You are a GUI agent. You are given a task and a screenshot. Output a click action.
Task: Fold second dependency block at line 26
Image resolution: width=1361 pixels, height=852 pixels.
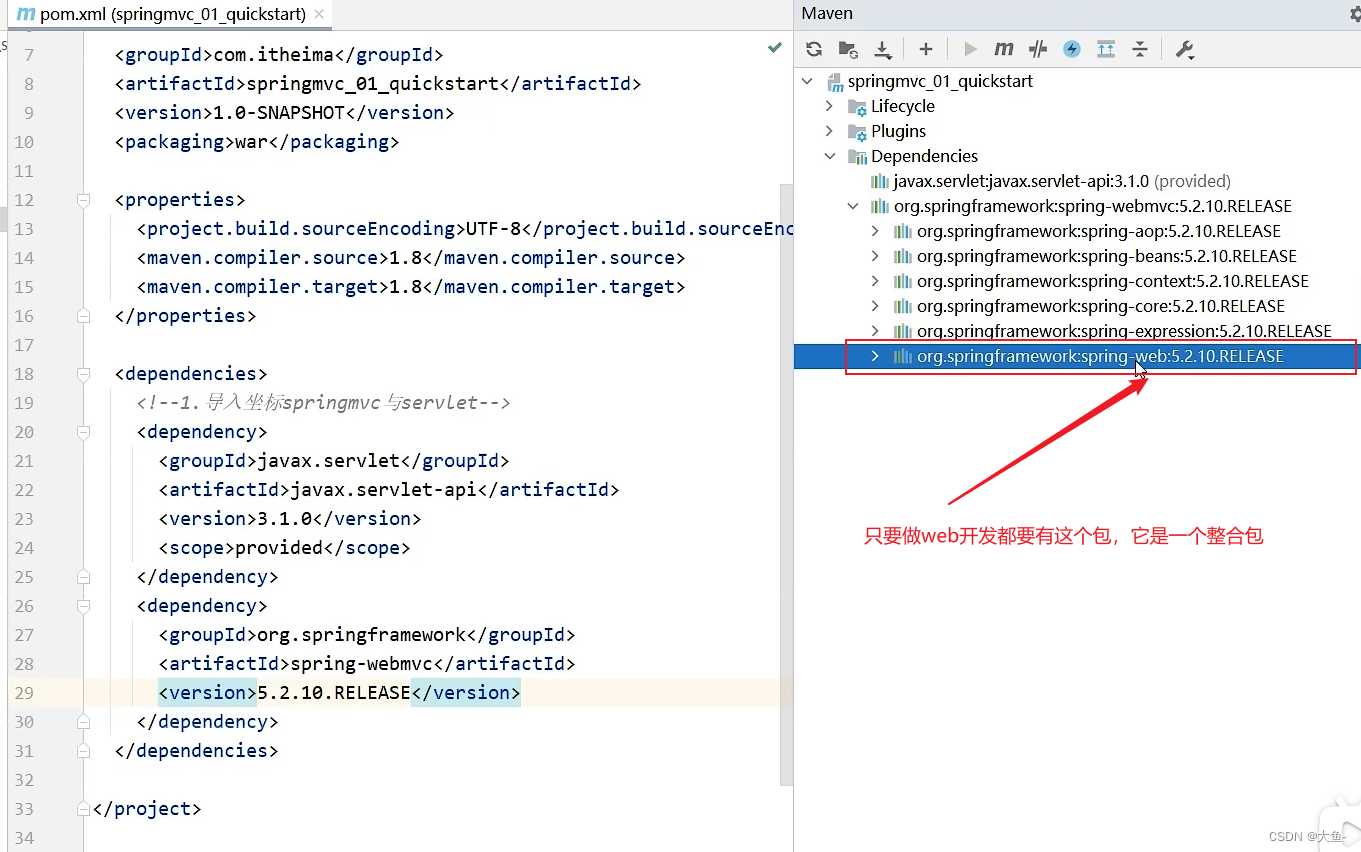click(84, 606)
